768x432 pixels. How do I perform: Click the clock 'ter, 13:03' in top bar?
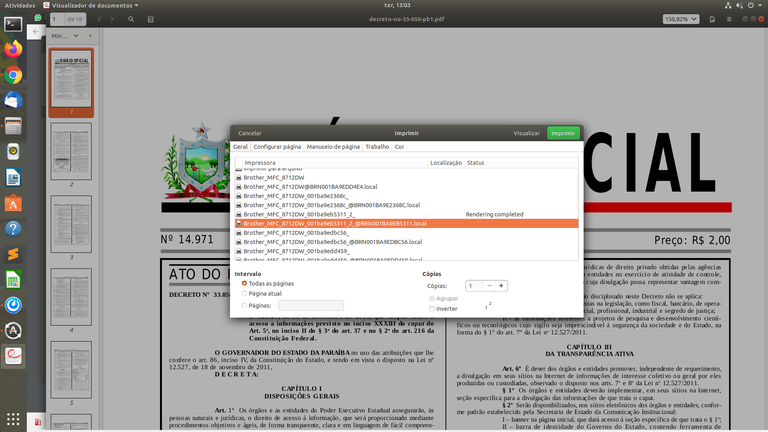click(397, 5)
